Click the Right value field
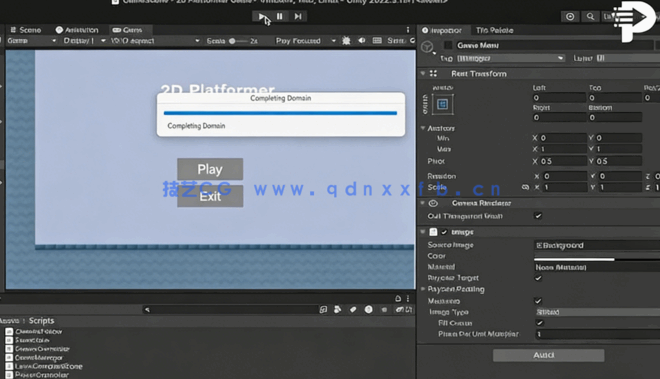This screenshot has width=660, height=379. tap(559, 117)
